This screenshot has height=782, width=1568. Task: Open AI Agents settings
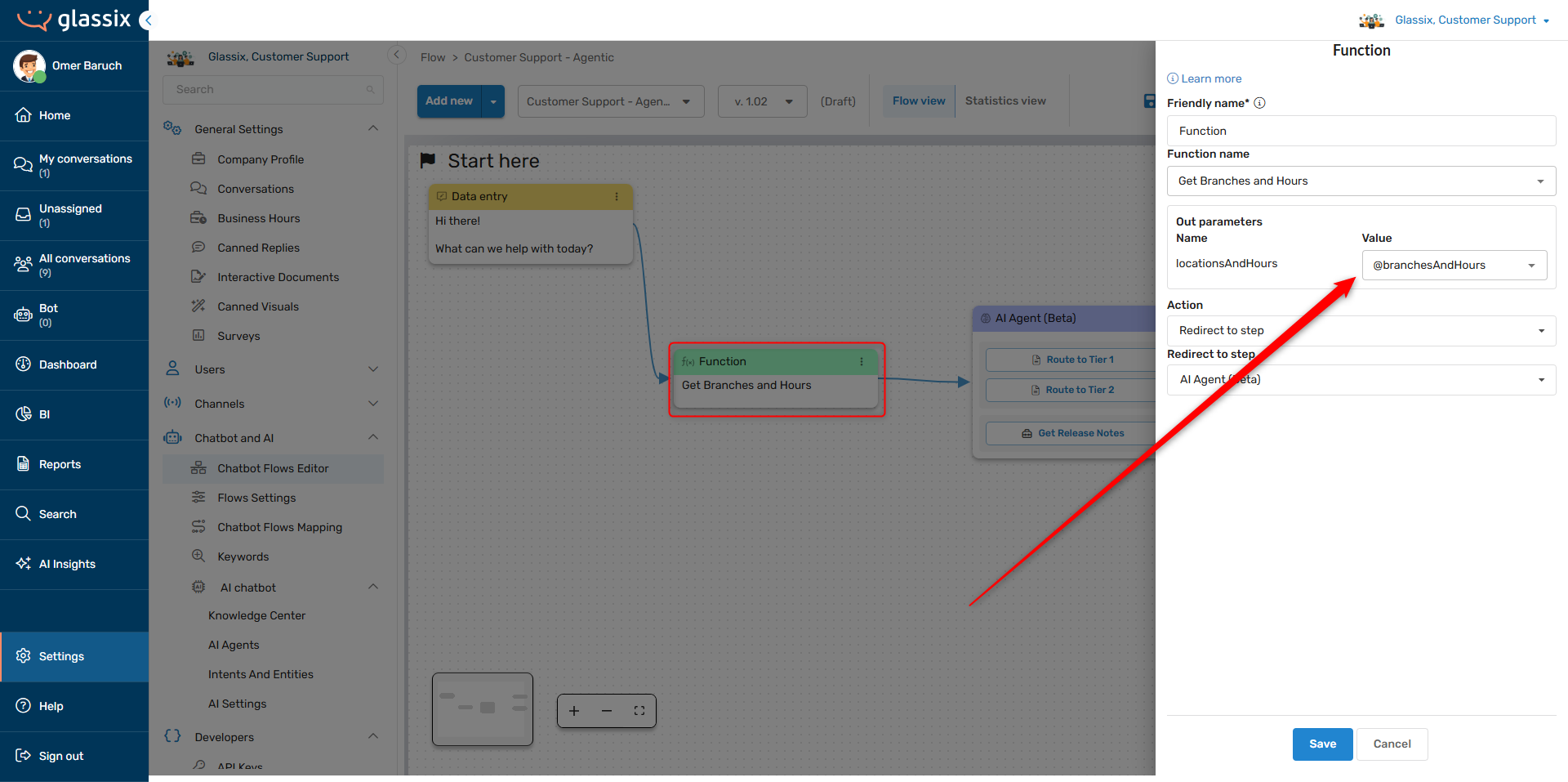tap(234, 645)
